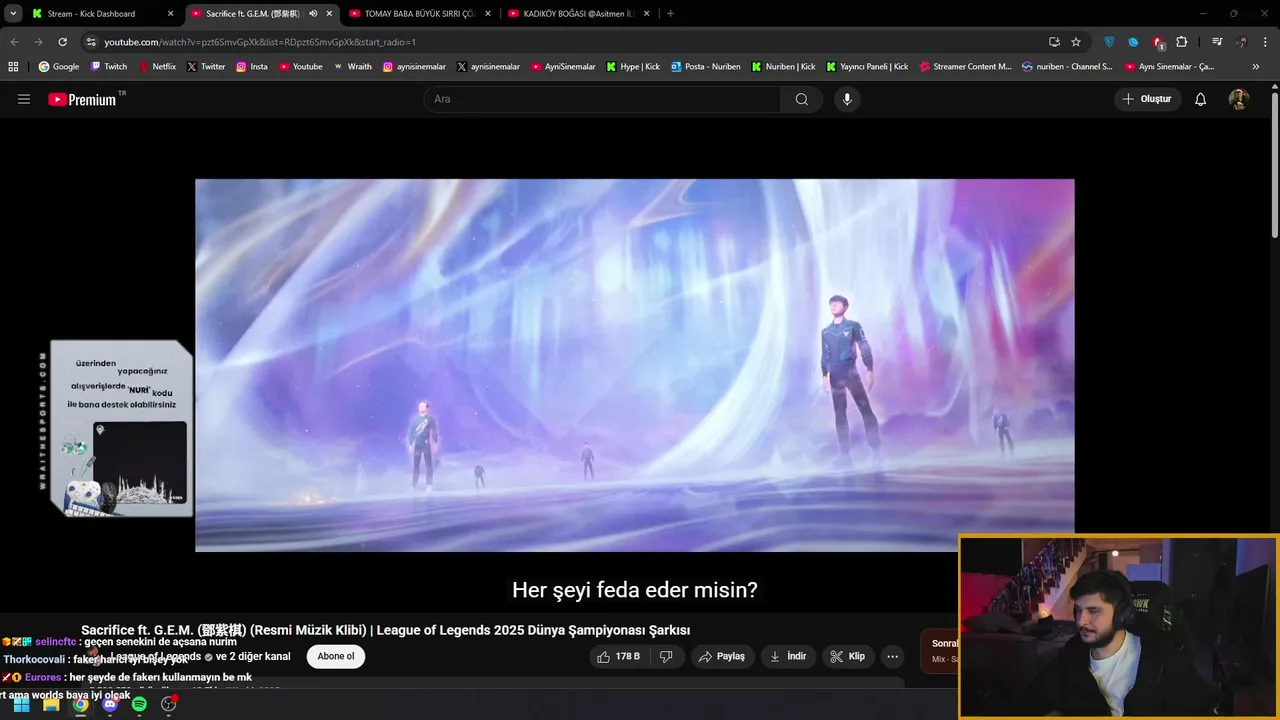Open Windows Start menu
This screenshot has width=1280, height=720.
pyautogui.click(x=21, y=704)
